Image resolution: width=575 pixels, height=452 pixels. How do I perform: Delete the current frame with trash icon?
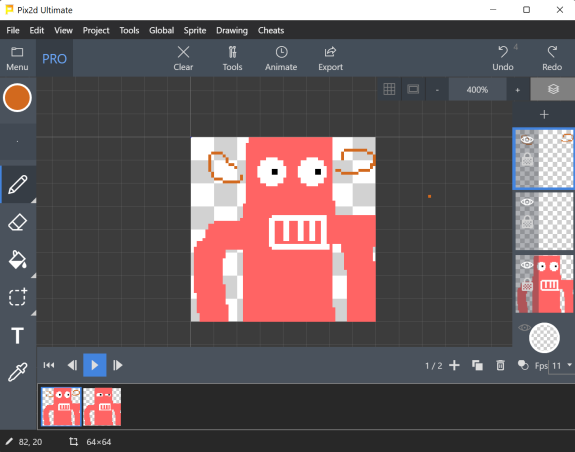coord(500,365)
